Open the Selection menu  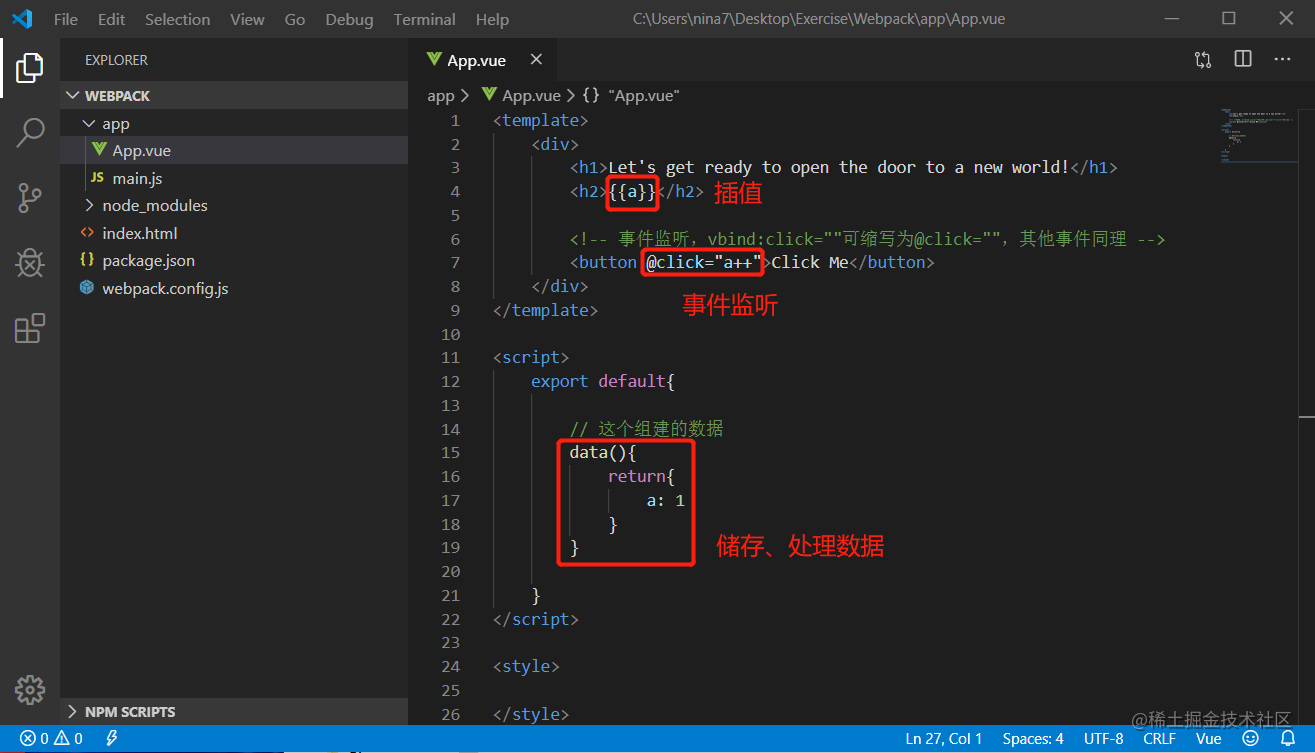[178, 19]
